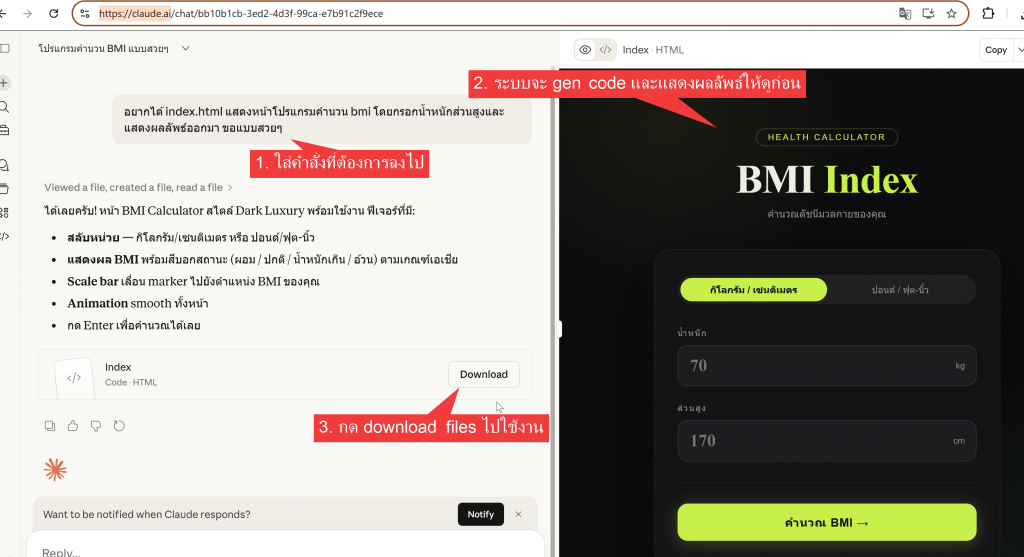Click the copy response icon below the message
This screenshot has width=1024, height=557.
point(50,426)
